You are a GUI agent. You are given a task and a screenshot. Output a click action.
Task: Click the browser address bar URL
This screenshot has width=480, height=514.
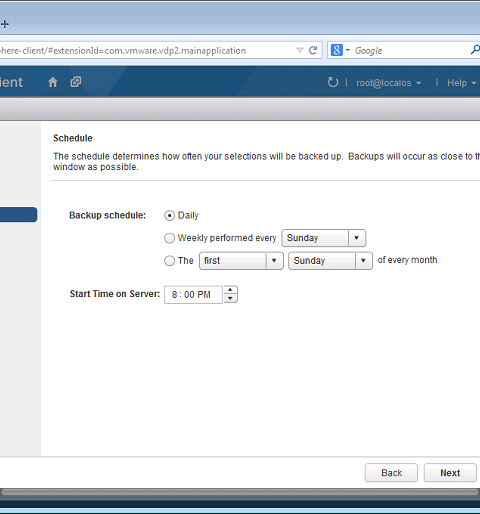point(123,51)
